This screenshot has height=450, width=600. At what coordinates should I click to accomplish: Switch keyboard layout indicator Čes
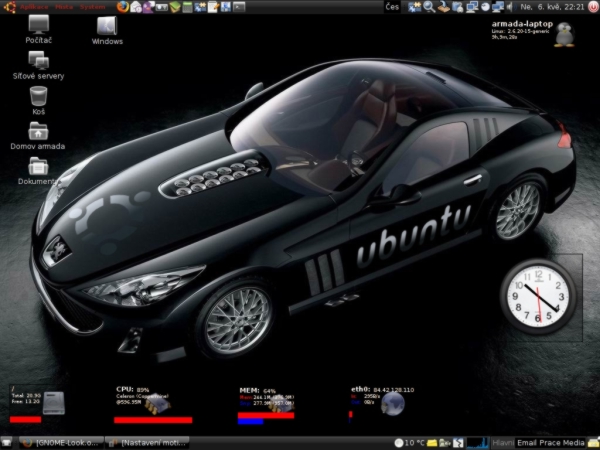coord(392,7)
